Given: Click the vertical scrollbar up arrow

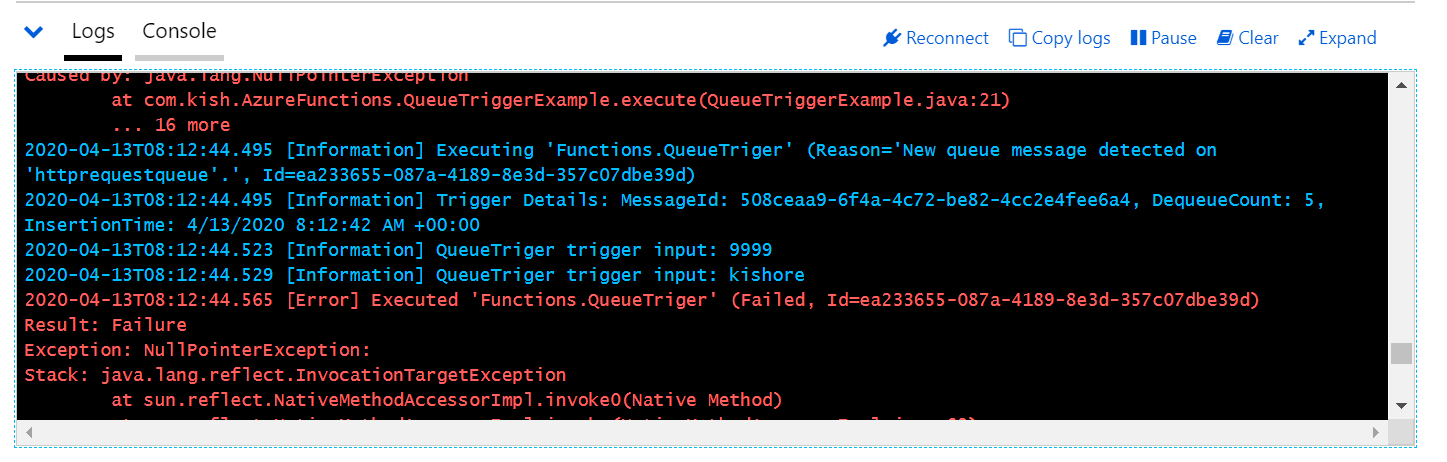Looking at the screenshot, I should (1401, 87).
